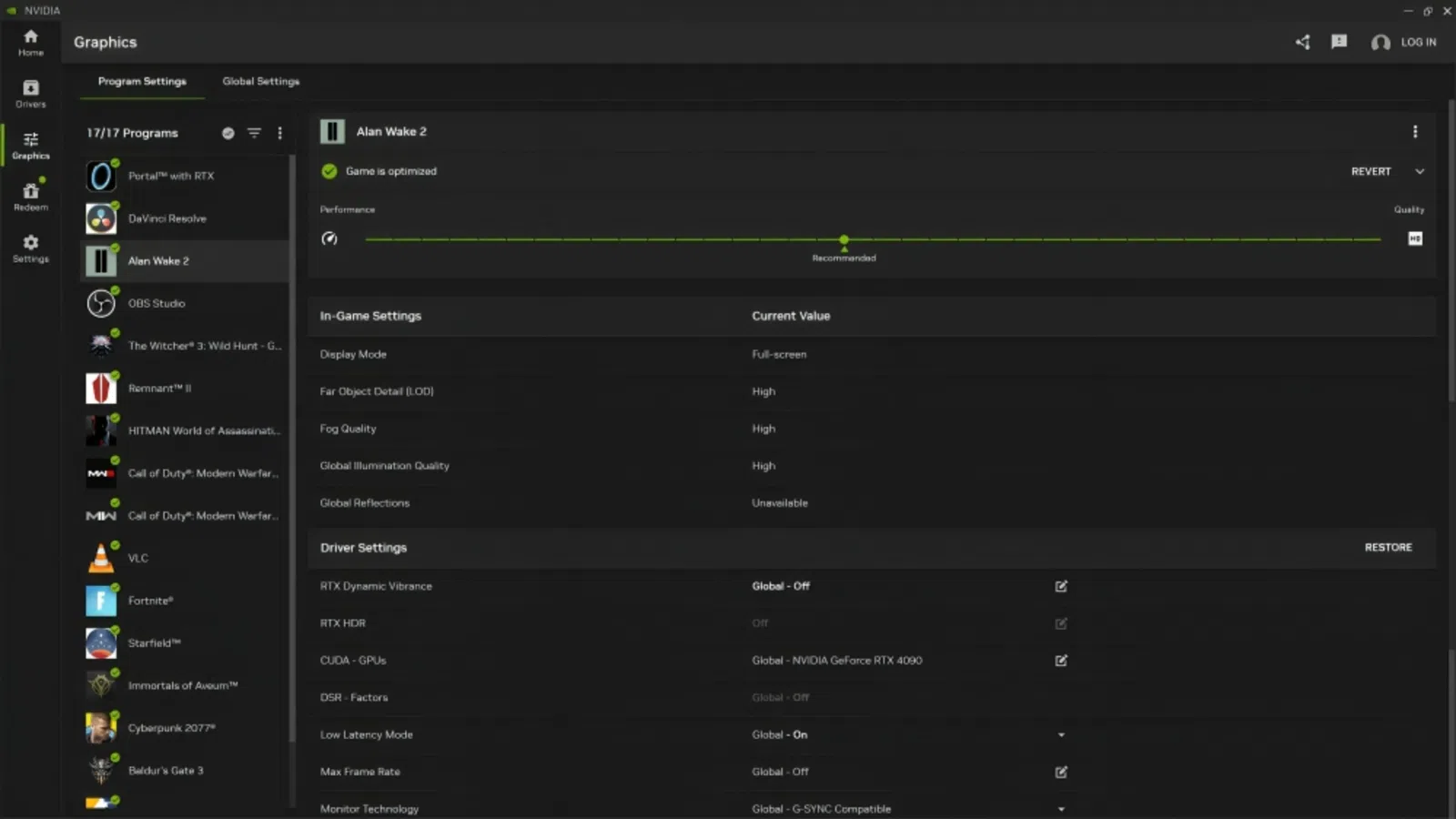The width and height of the screenshot is (1456, 819).
Task: Open the filter icon above the programs list
Action: click(254, 133)
